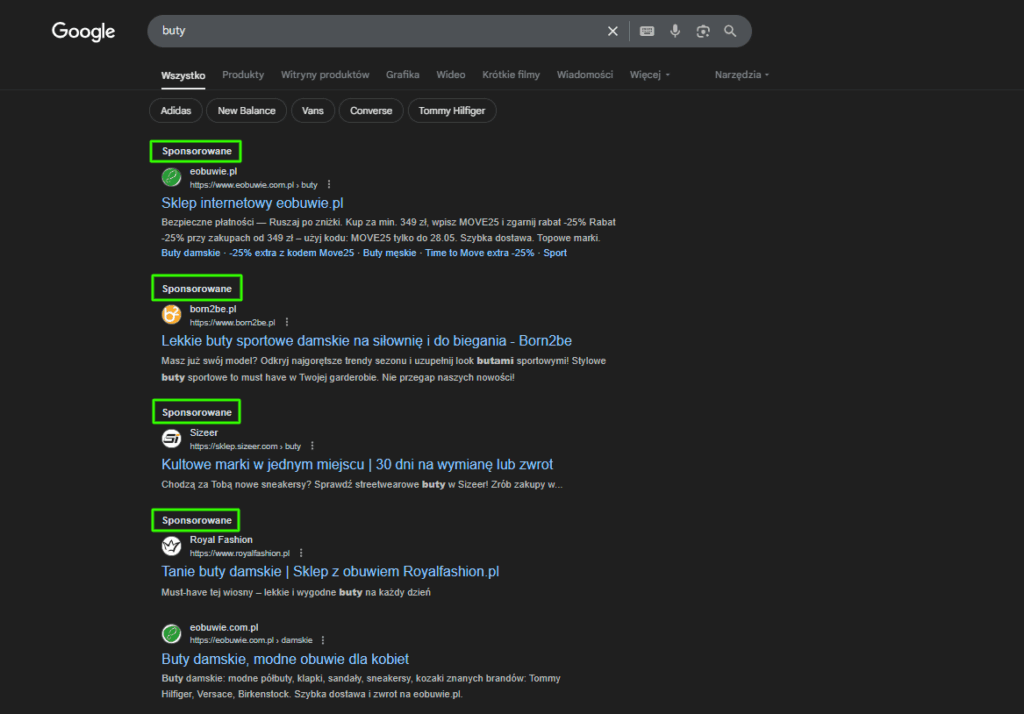
Task: Open three-dot menu for Royal Fashion ad
Action: click(301, 553)
